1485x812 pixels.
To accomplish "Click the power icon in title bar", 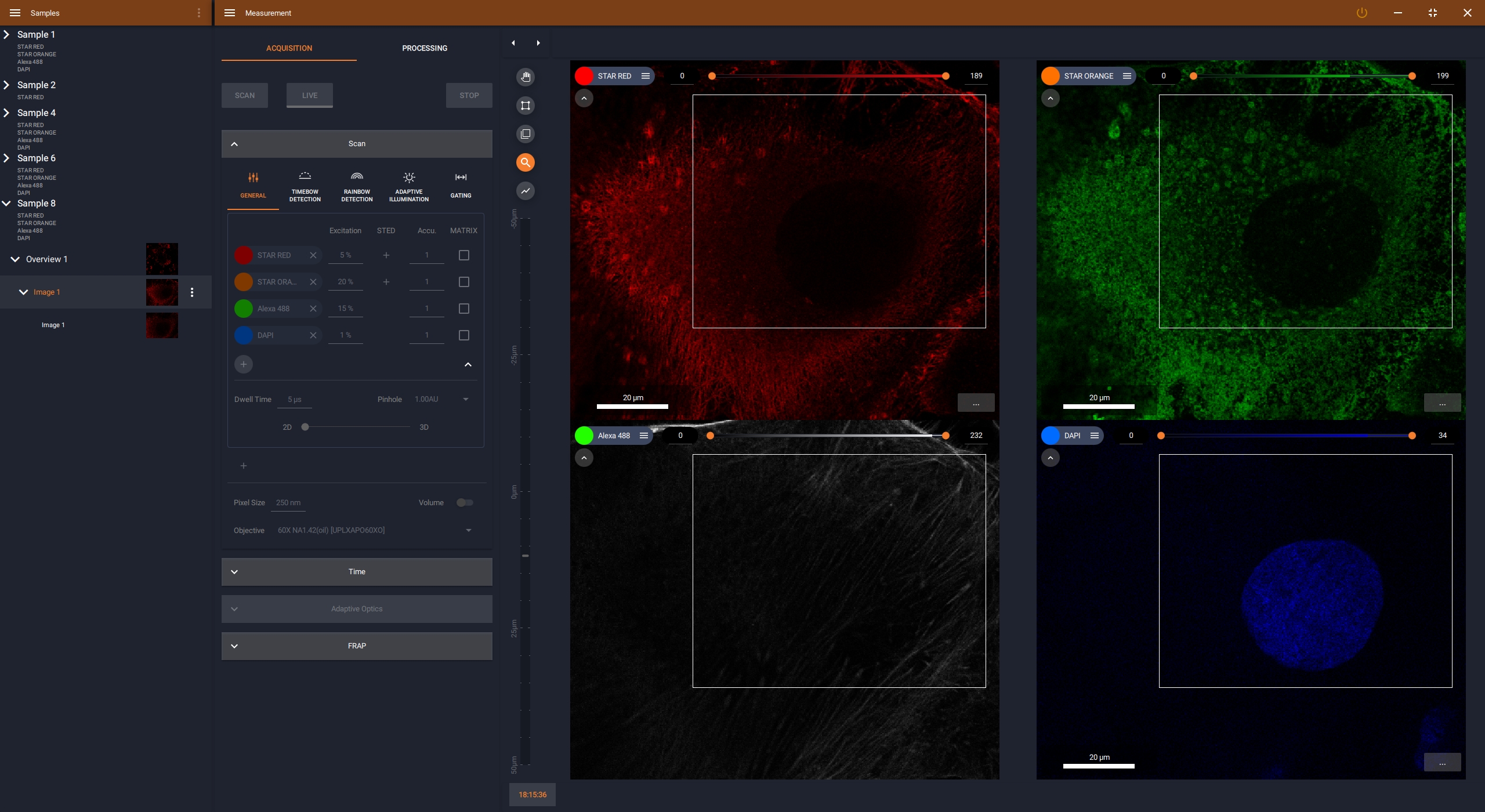I will click(x=1361, y=13).
